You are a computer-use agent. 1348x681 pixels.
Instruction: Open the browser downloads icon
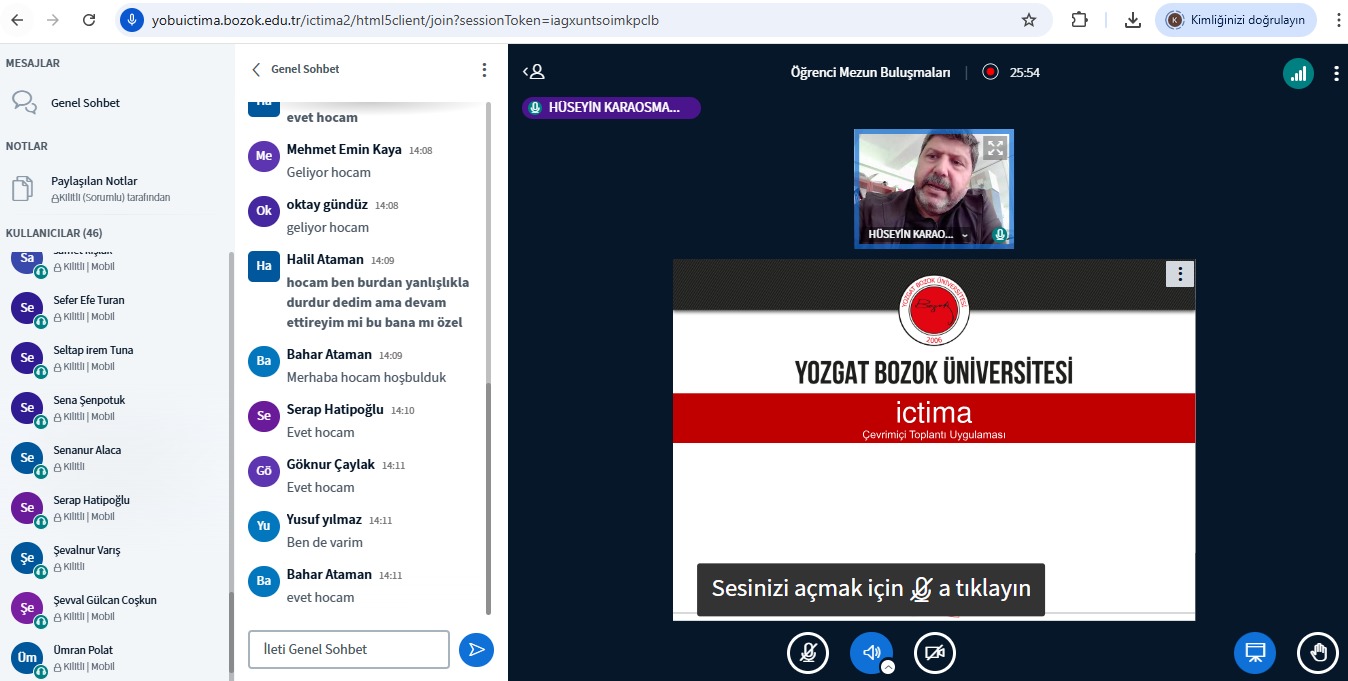(1133, 20)
